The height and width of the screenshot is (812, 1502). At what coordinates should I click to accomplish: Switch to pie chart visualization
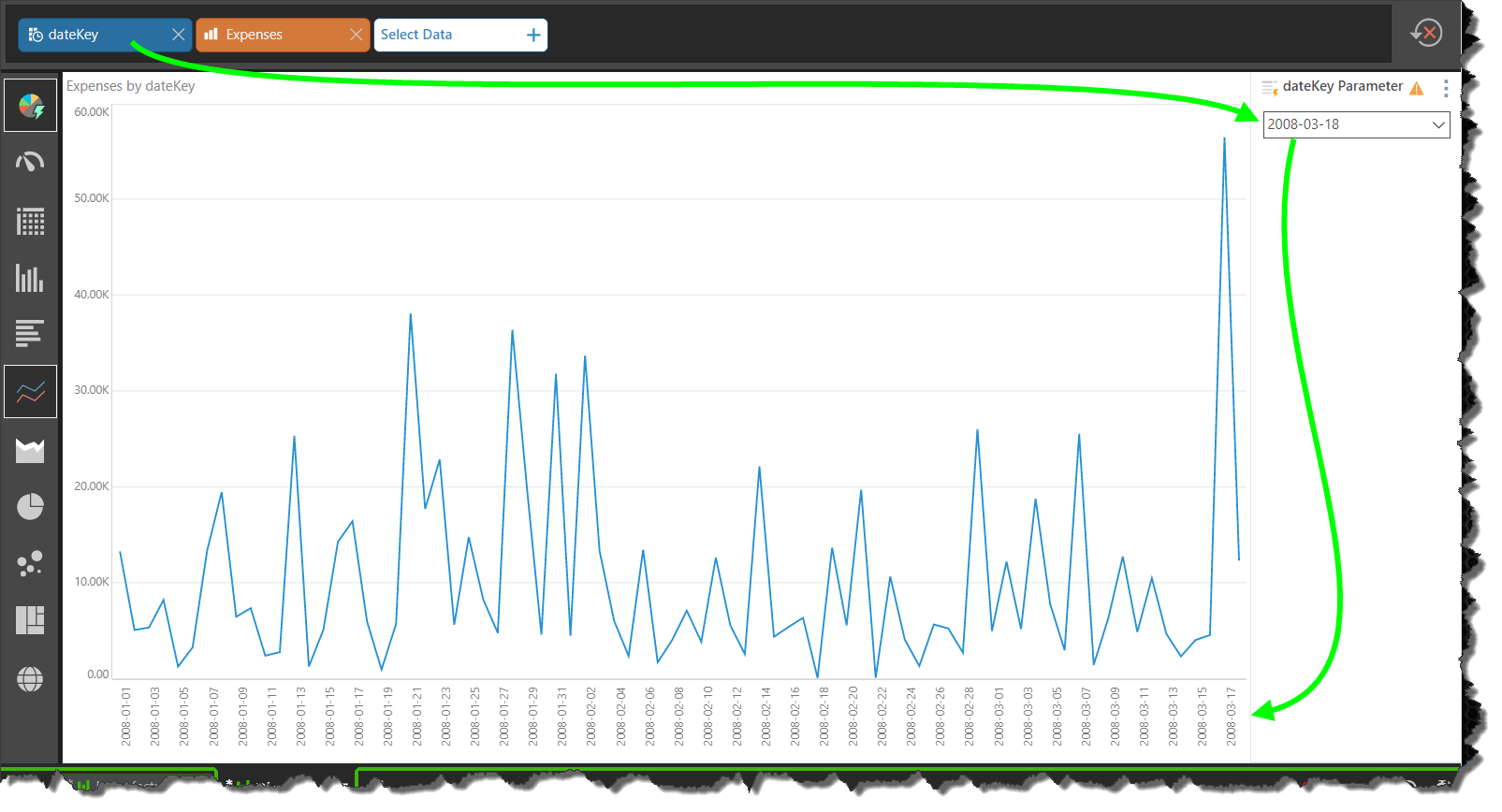(x=30, y=507)
